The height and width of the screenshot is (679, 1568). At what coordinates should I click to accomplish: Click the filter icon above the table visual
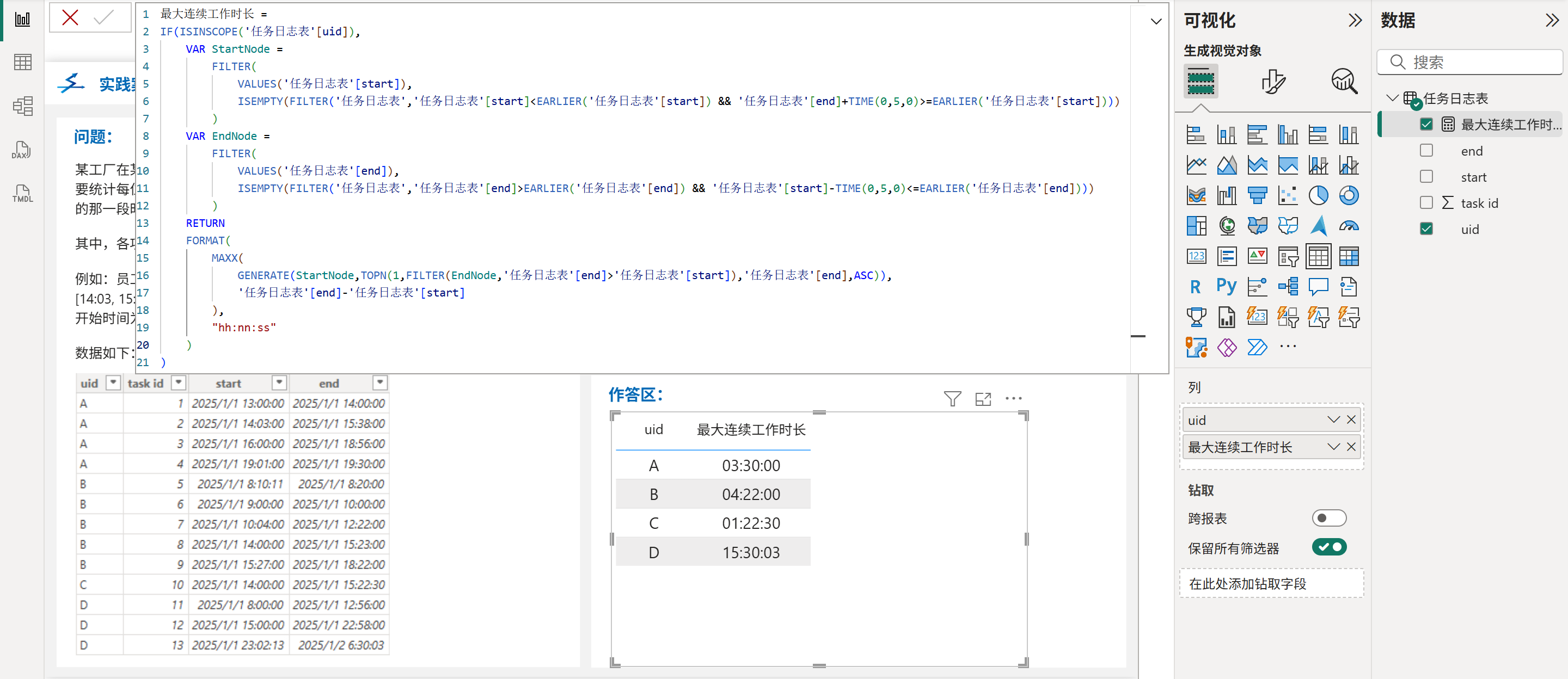[x=952, y=398]
